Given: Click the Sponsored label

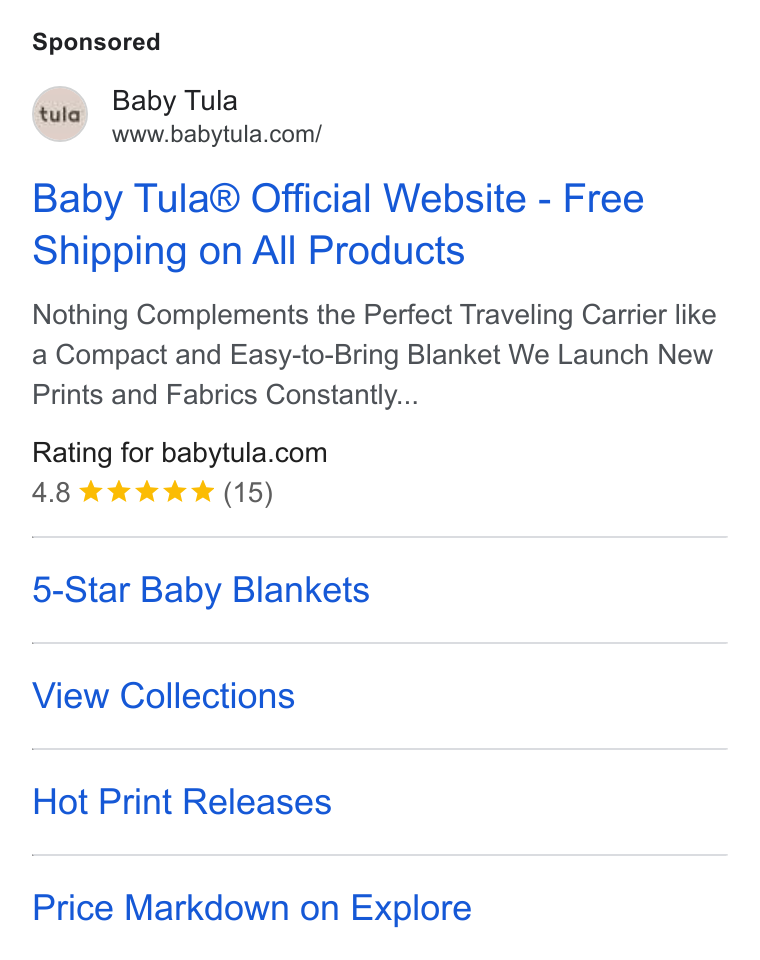Looking at the screenshot, I should (96, 42).
